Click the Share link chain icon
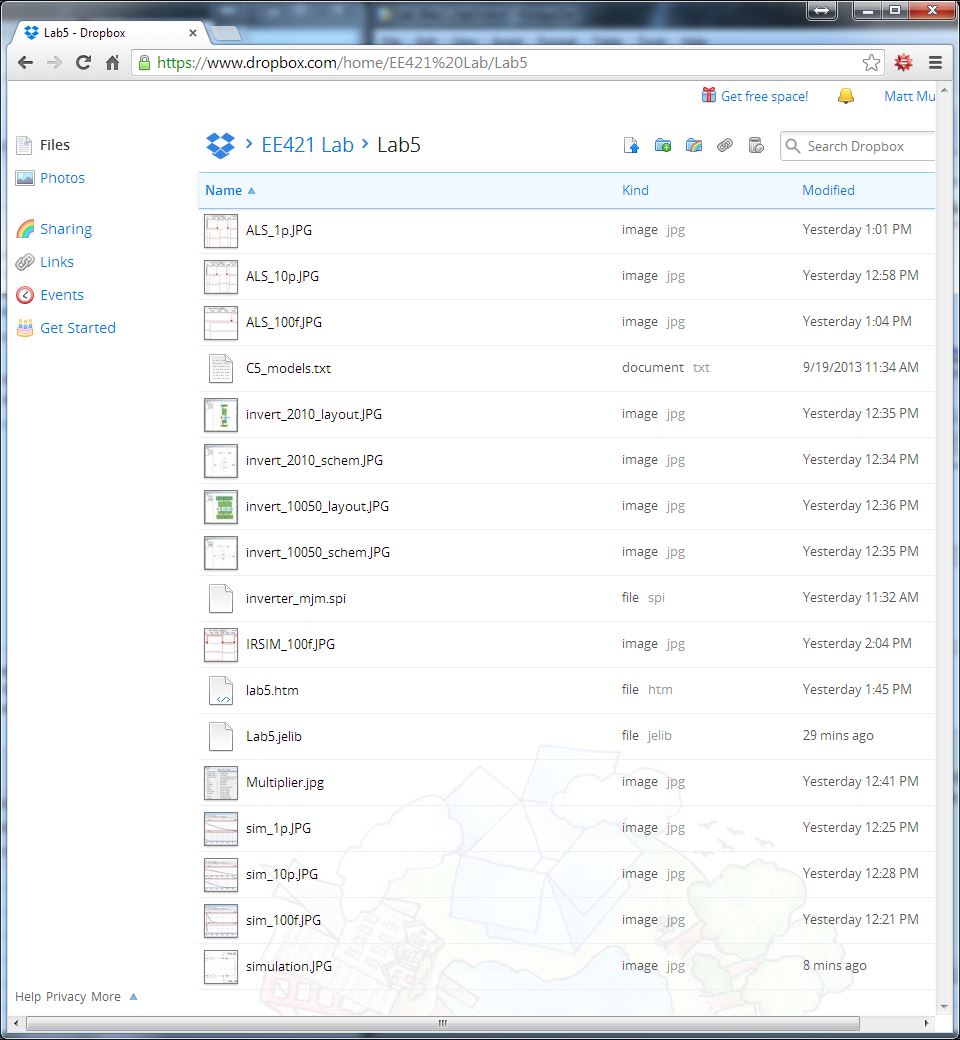 tap(724, 145)
